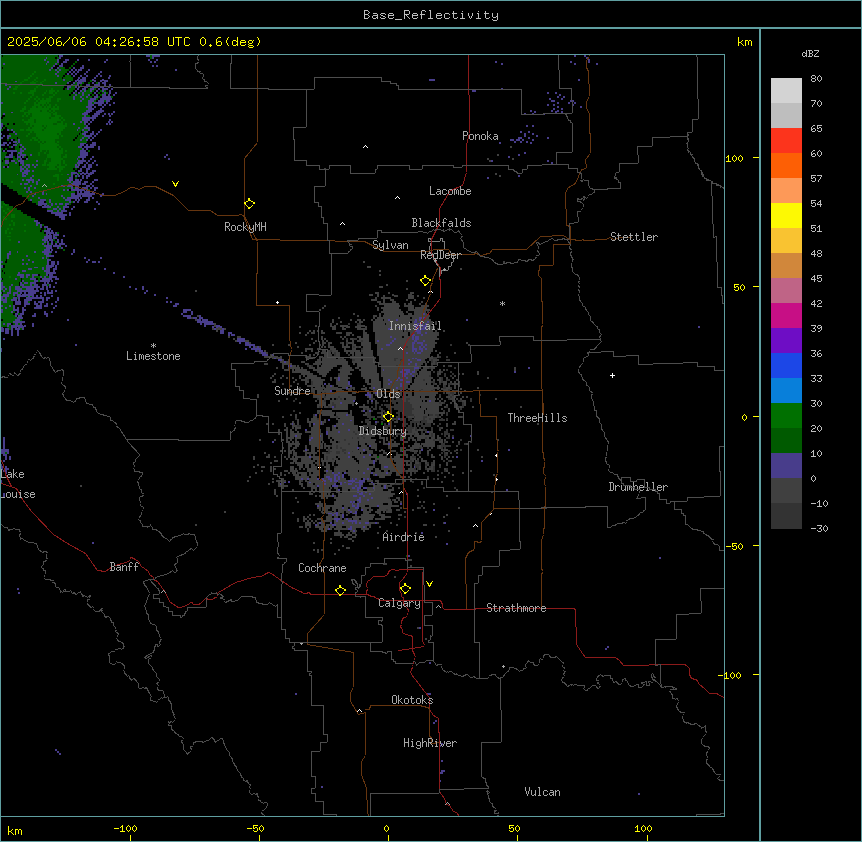Click the white plus marker east of ThreeHills
Image resolution: width=862 pixels, height=842 pixels.
[x=612, y=375]
